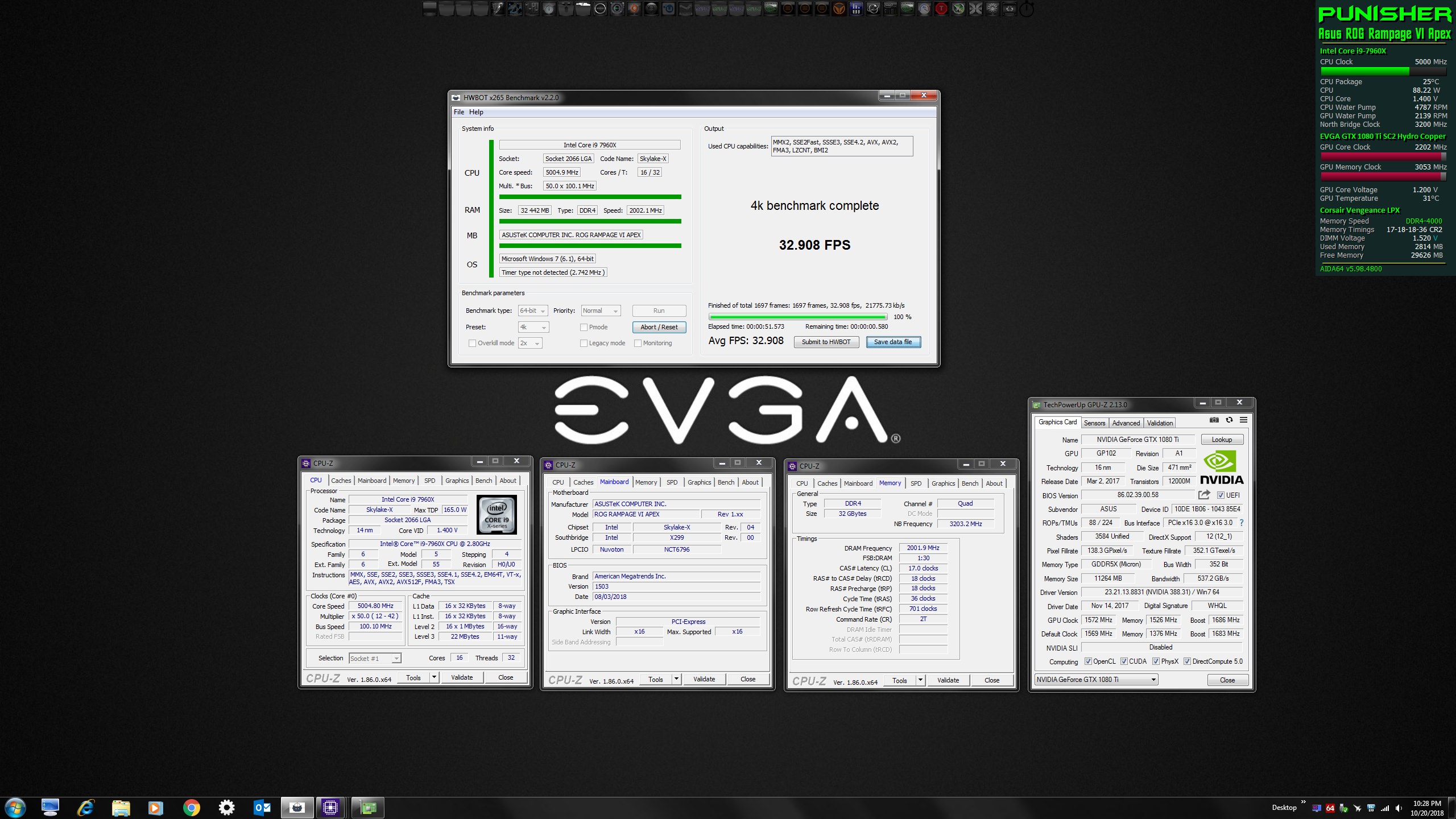Click stopwatch icon at end of top dock
The height and width of the screenshot is (819, 1456).
coord(1027,9)
